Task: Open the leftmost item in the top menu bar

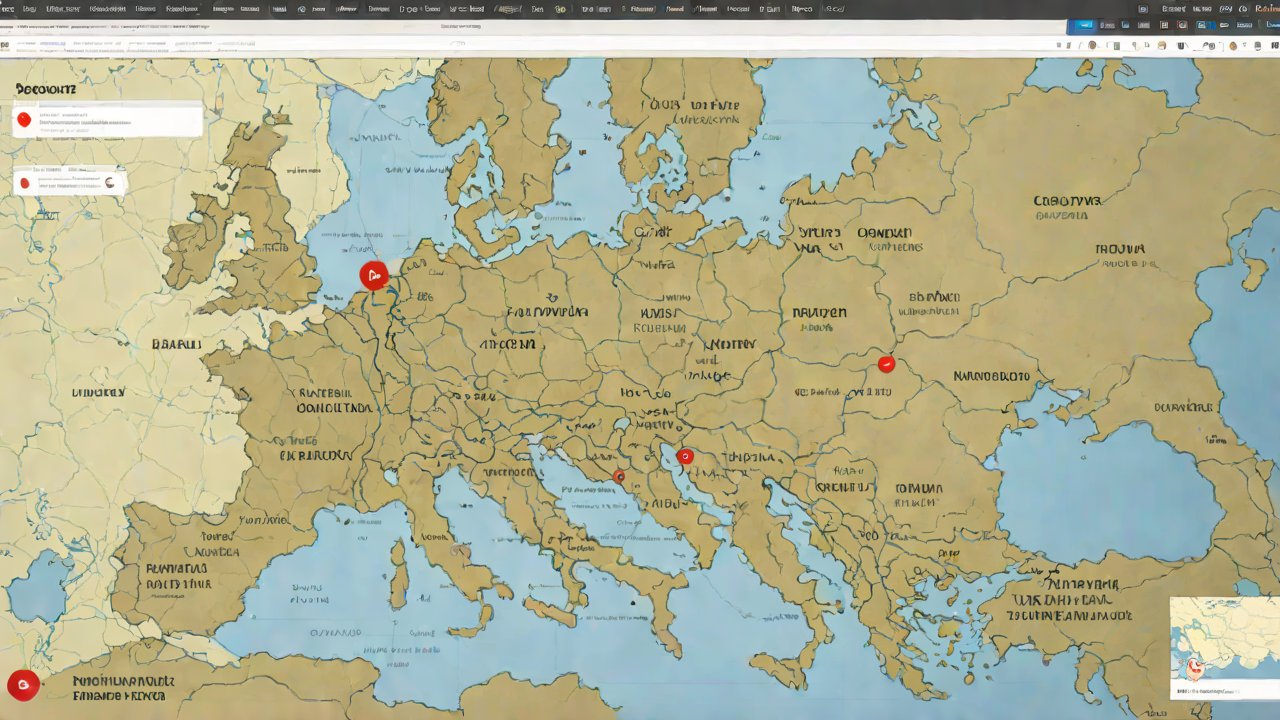Action: pos(7,9)
